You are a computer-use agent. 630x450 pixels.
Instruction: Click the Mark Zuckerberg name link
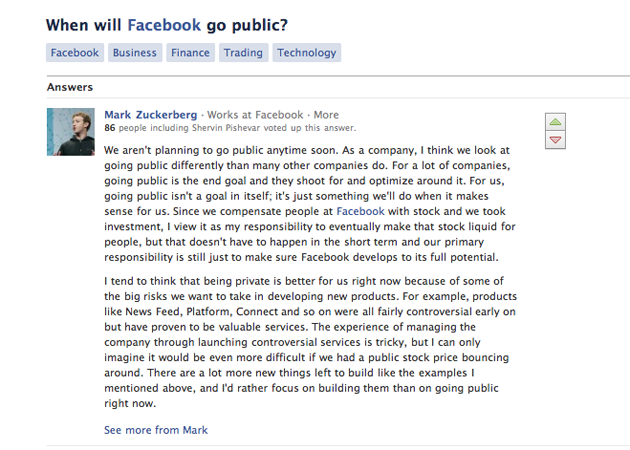(x=151, y=115)
